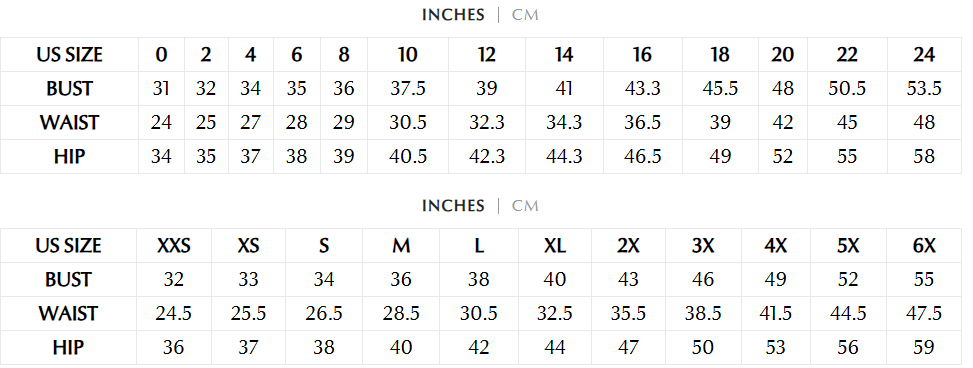Select INCHES on the top chart

click(453, 15)
